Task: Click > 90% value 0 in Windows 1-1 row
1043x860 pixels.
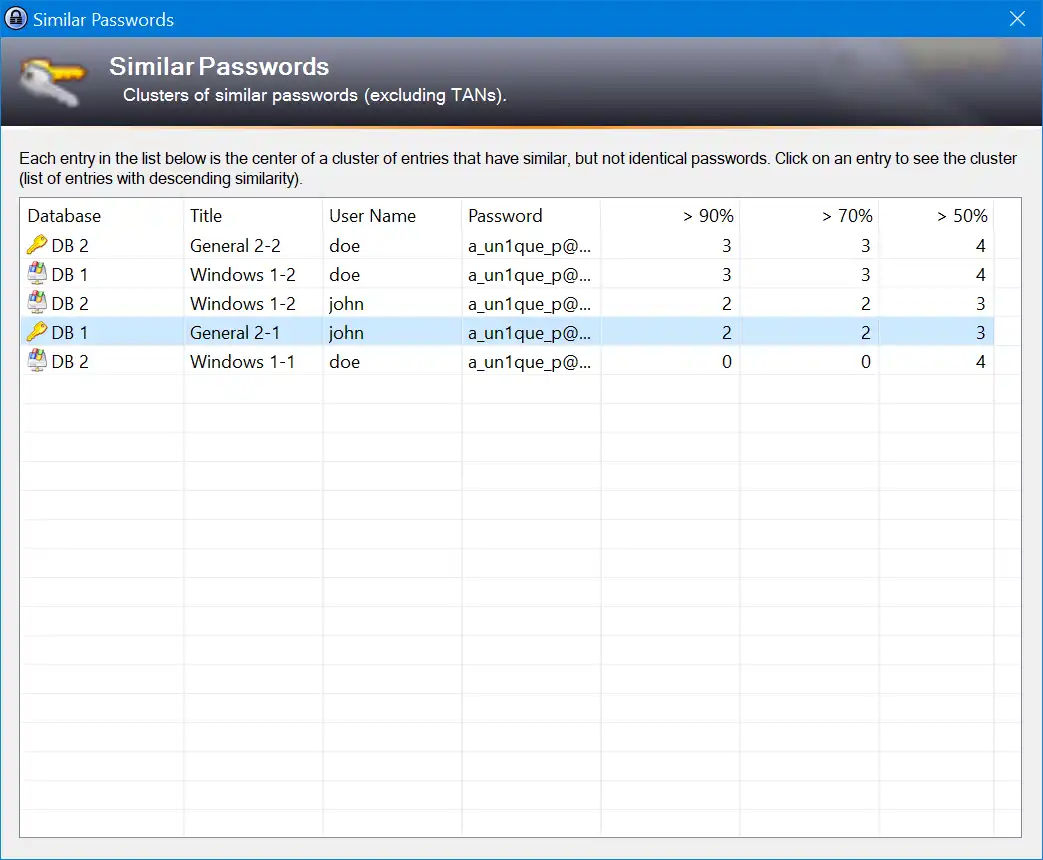Action: pyautogui.click(x=726, y=361)
